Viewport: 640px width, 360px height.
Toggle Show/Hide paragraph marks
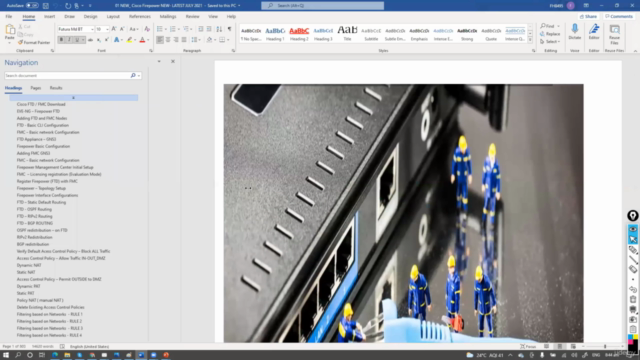tap(229, 29)
